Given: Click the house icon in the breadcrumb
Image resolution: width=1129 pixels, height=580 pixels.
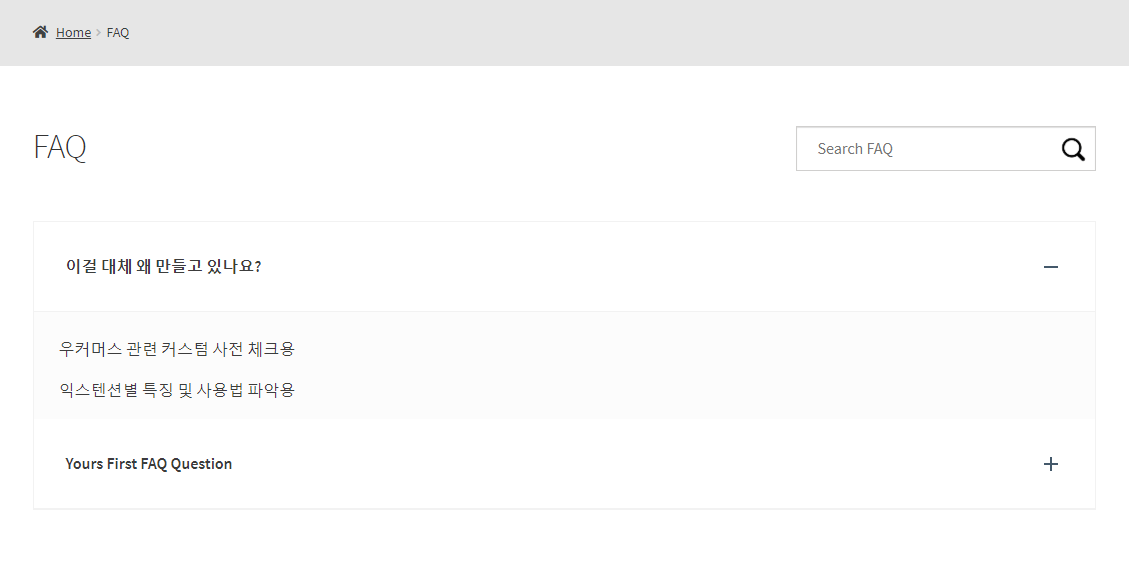Looking at the screenshot, I should click(40, 32).
